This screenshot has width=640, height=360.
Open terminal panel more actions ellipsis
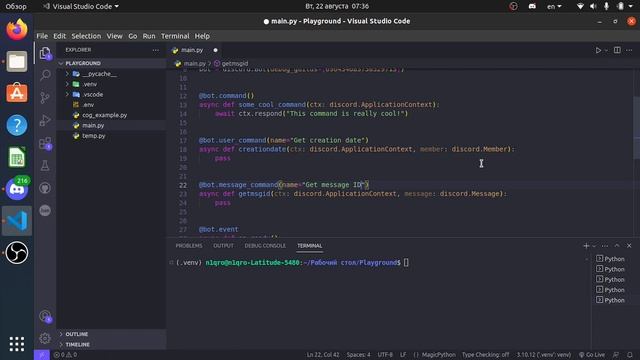(605, 246)
